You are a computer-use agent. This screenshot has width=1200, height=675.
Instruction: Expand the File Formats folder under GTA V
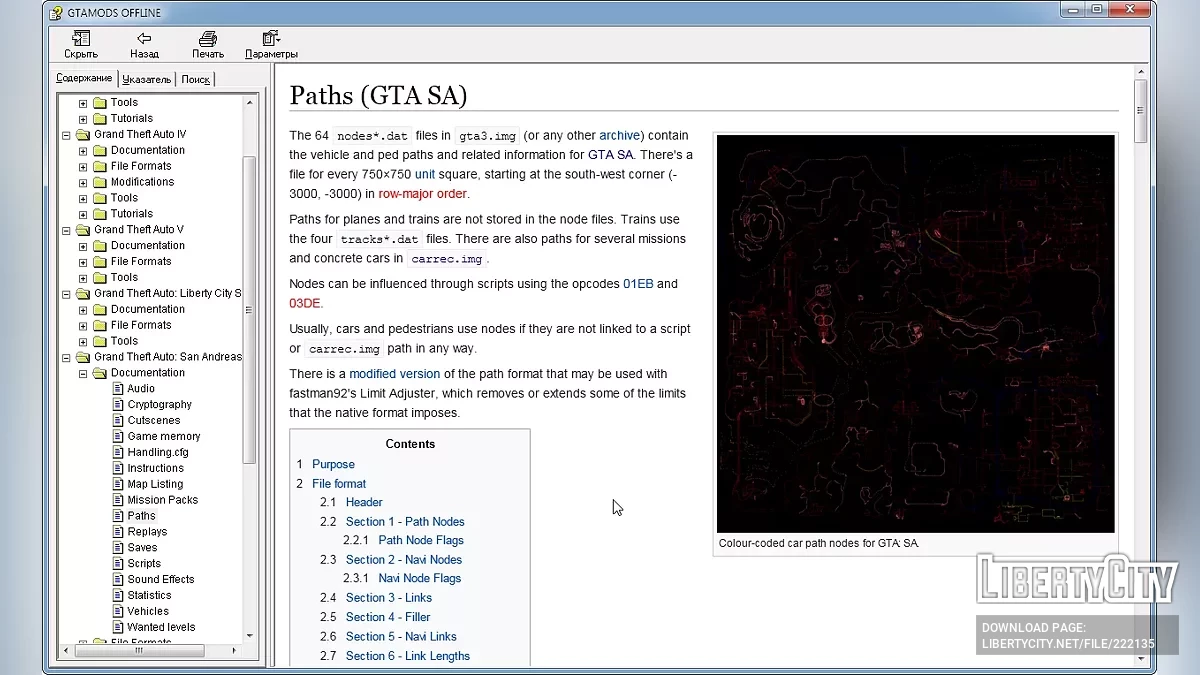pos(83,262)
